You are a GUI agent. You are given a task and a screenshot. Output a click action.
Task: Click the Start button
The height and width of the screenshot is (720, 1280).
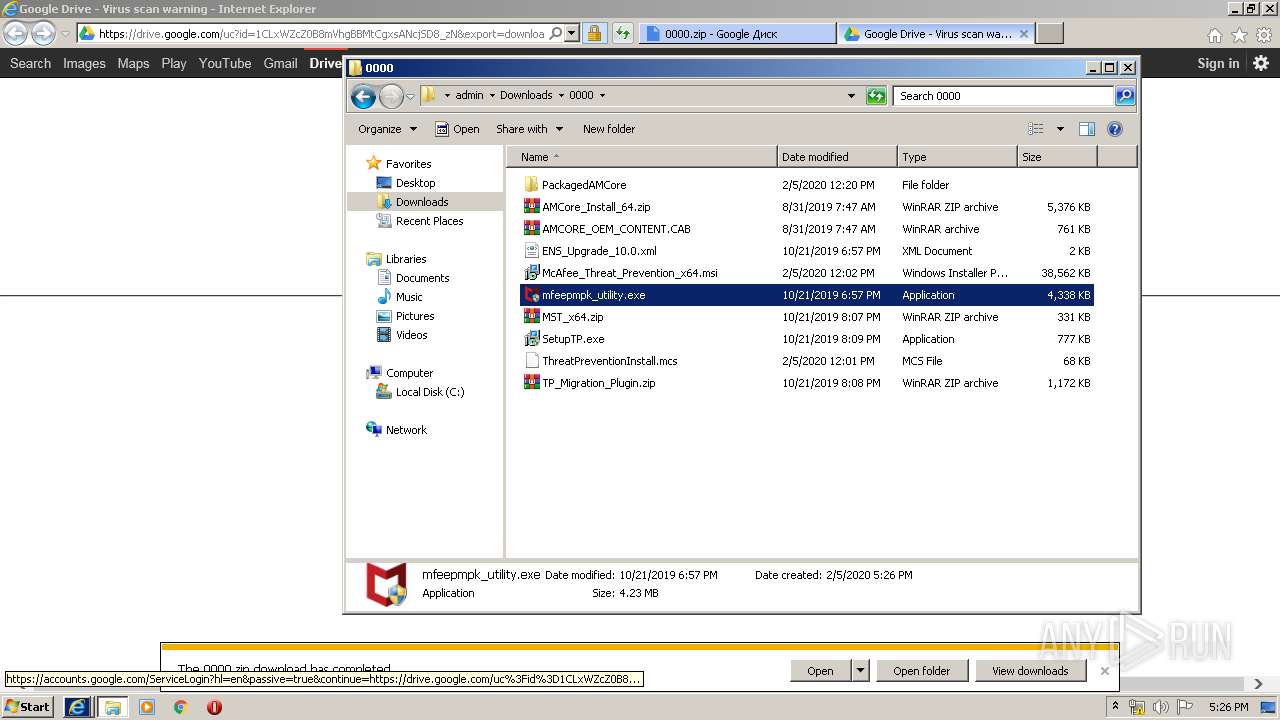(x=28, y=707)
